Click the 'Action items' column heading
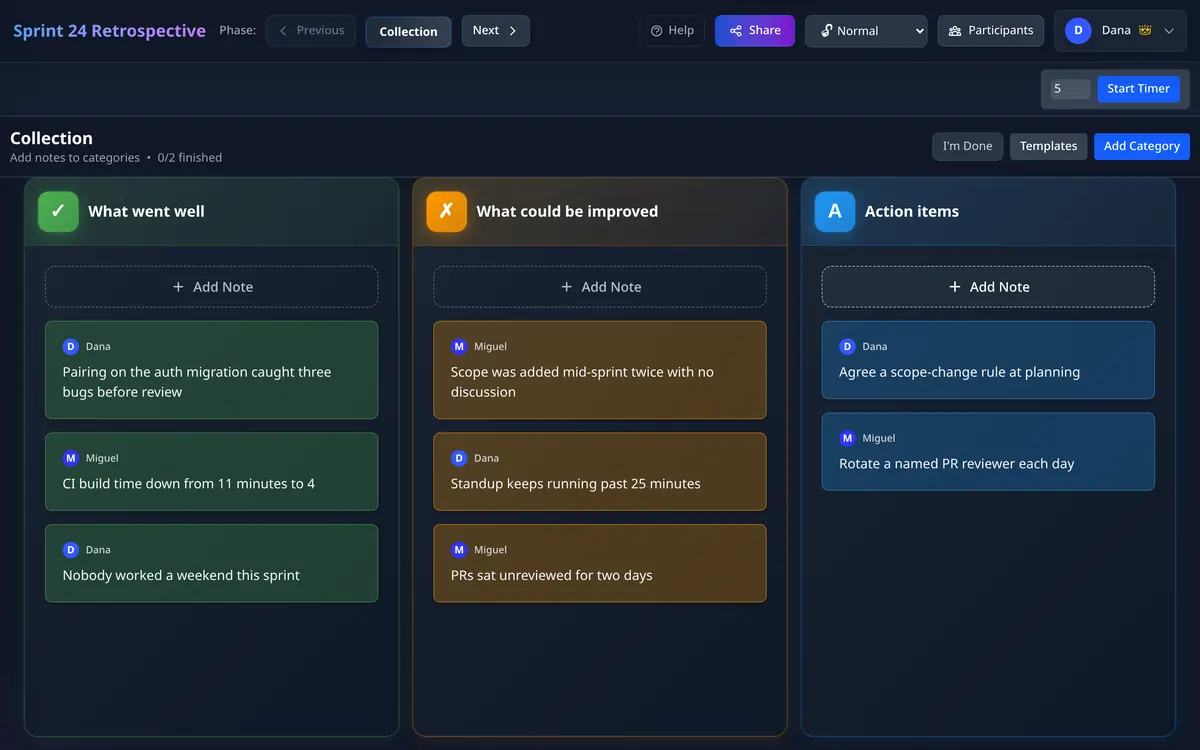The height and width of the screenshot is (750, 1200). (x=912, y=211)
